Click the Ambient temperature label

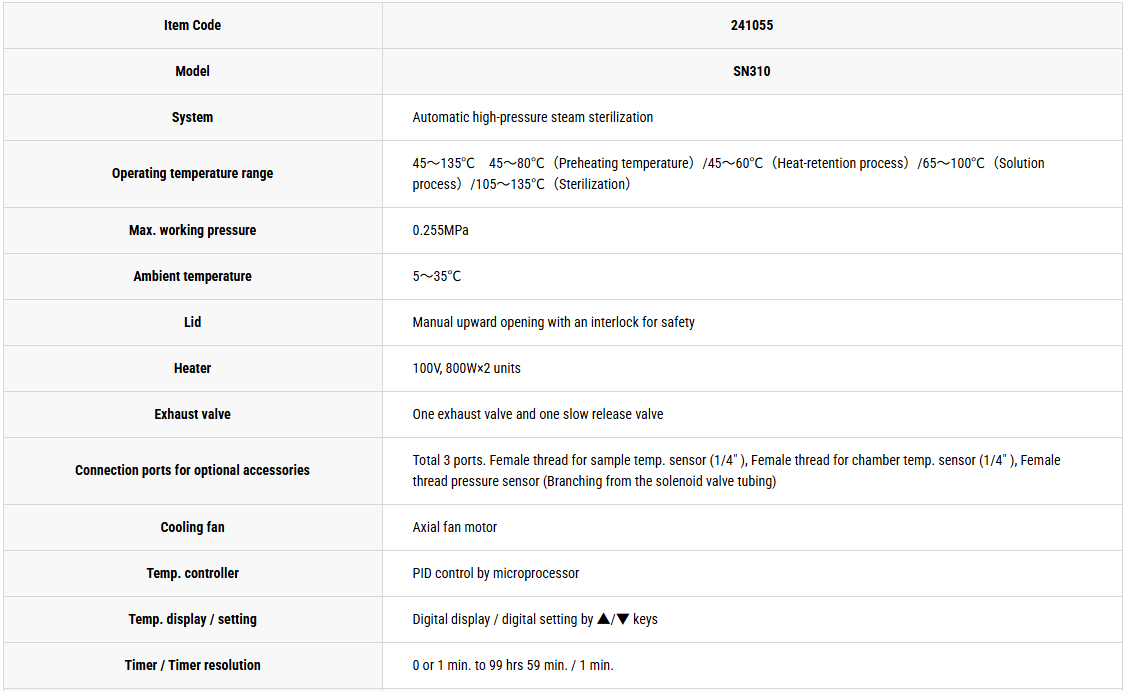coord(192,276)
